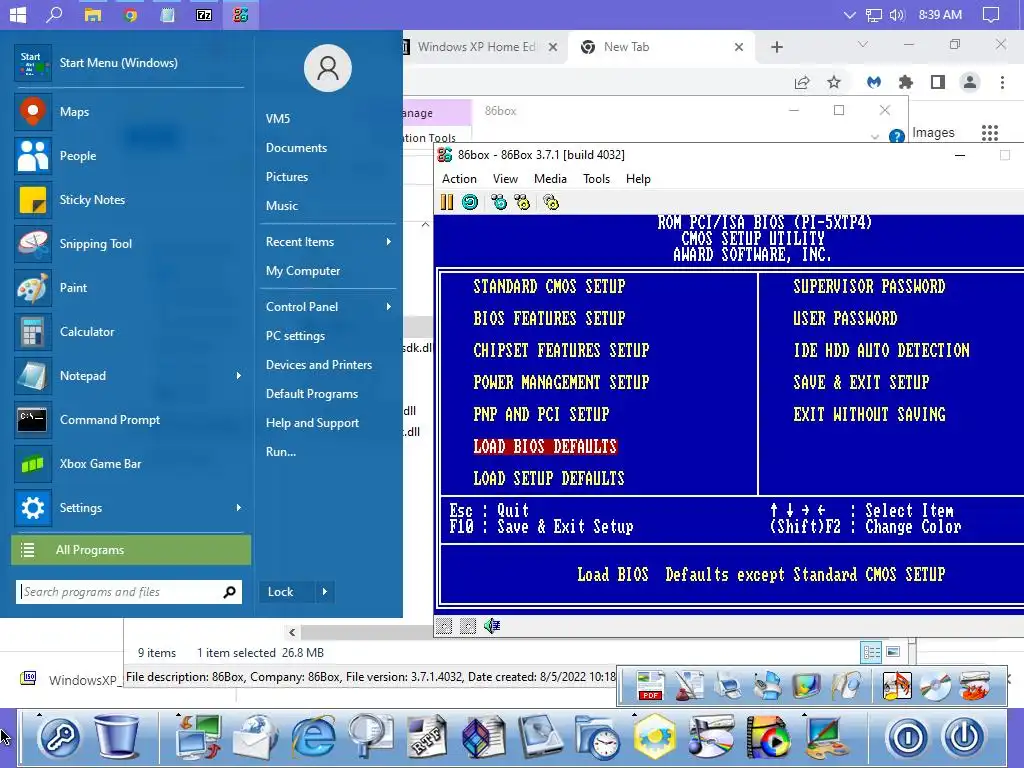The width and height of the screenshot is (1024, 768).
Task: Open settings gear icon in 86Box toolbar
Action: point(551,202)
